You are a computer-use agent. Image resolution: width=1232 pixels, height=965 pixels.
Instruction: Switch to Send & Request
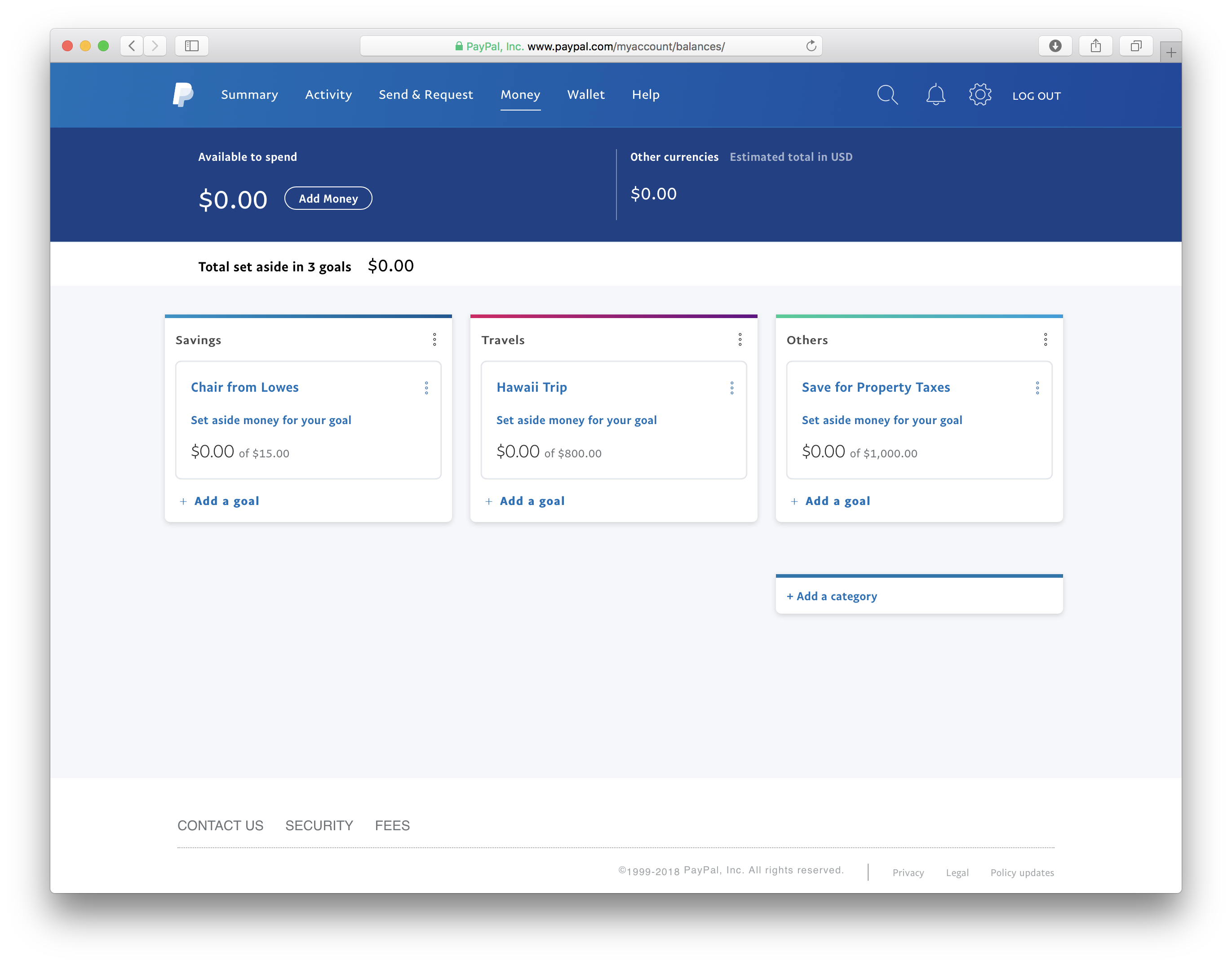coord(425,95)
